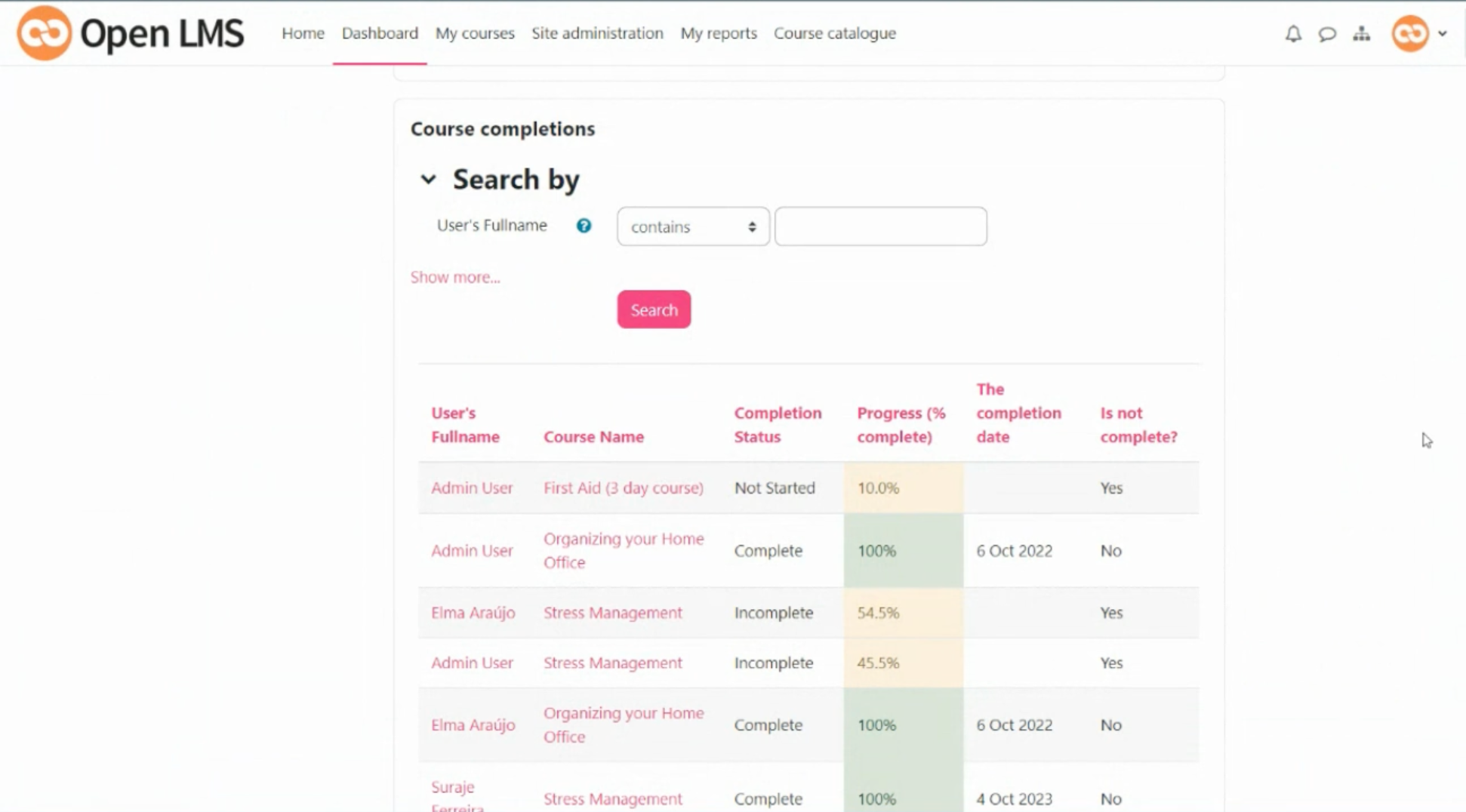Open Admin User in First Aid row
This screenshot has width=1466, height=812.
[x=472, y=488]
